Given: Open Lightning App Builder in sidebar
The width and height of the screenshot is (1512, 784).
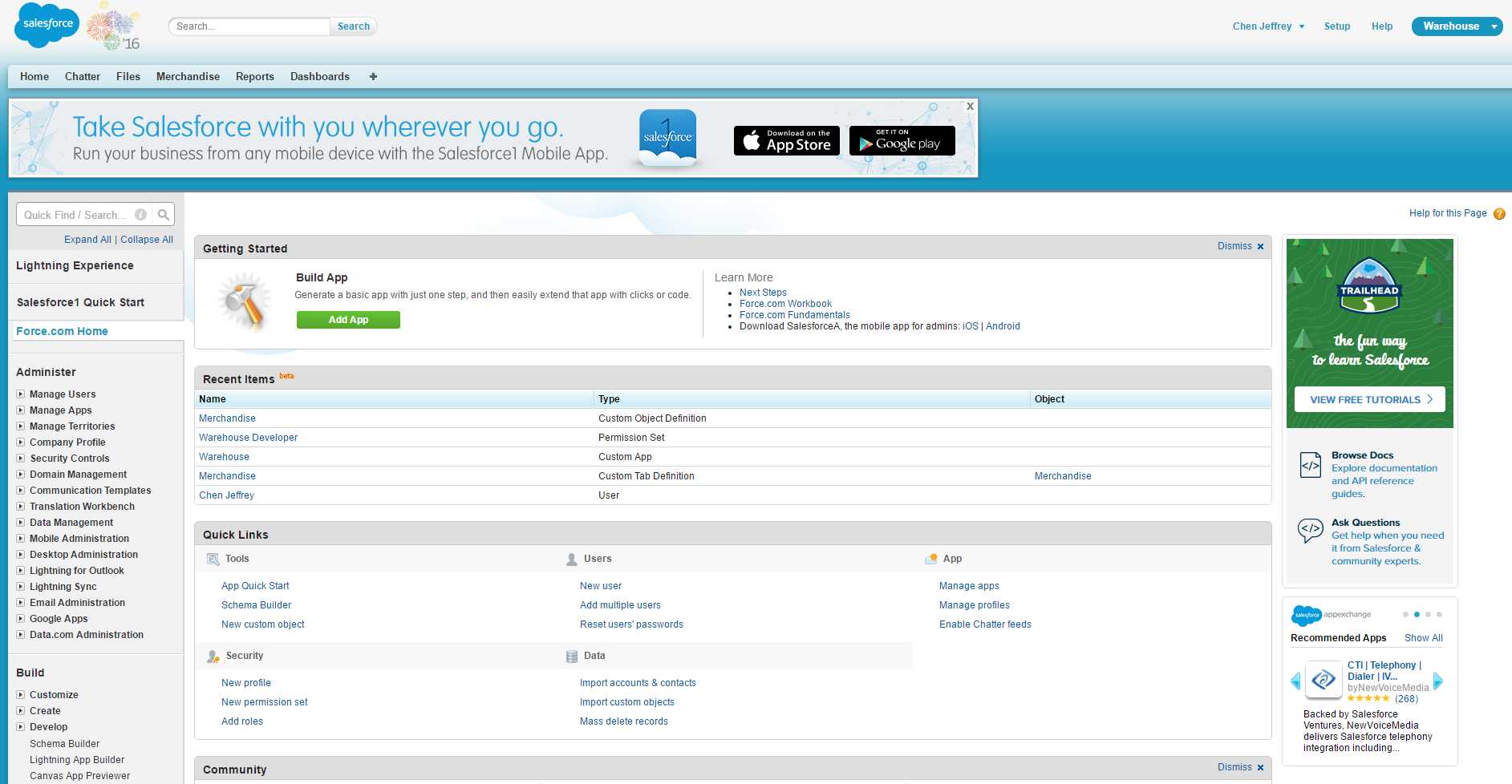Looking at the screenshot, I should click(x=77, y=760).
